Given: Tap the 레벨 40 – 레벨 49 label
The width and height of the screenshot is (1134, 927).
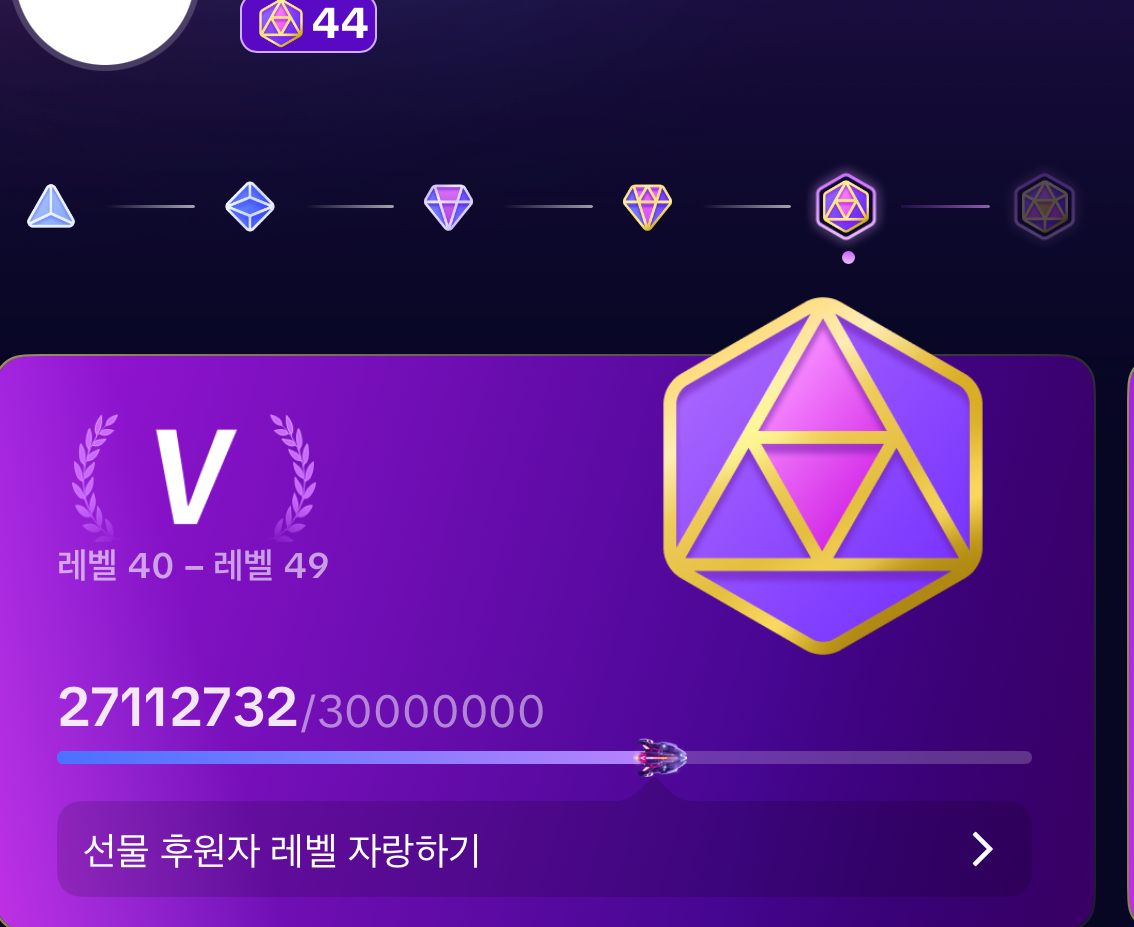Looking at the screenshot, I should pyautogui.click(x=193, y=565).
